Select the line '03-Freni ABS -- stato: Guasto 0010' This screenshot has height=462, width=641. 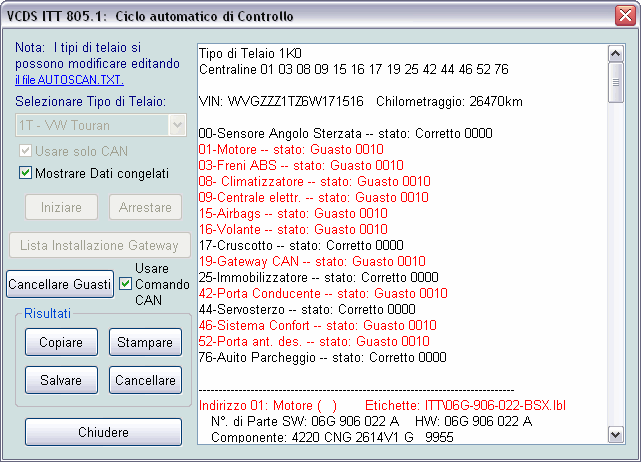(x=301, y=165)
